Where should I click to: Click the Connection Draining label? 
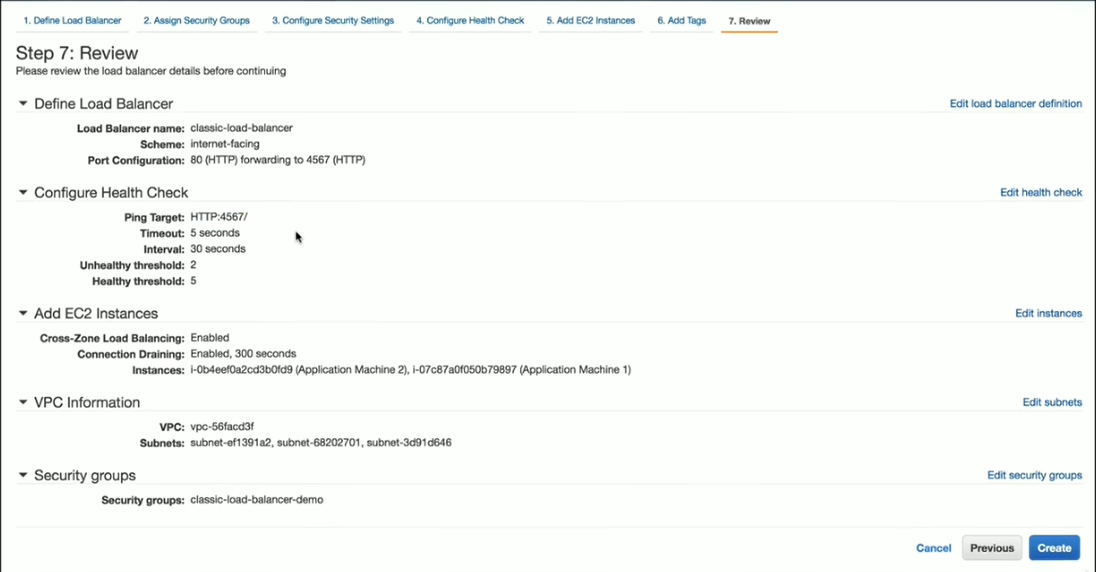pos(131,355)
